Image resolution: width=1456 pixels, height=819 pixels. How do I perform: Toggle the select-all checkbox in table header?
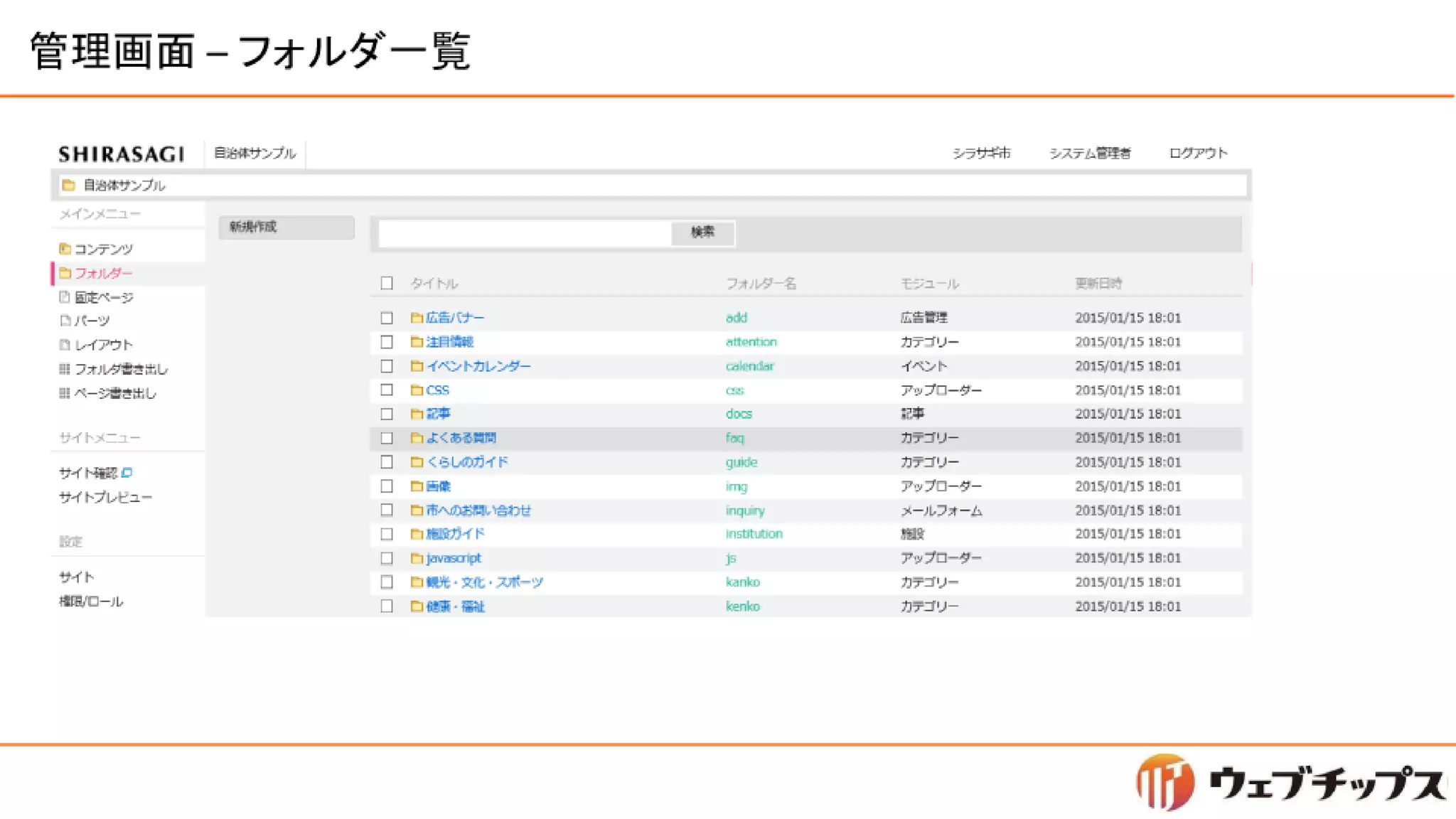pyautogui.click(x=387, y=283)
